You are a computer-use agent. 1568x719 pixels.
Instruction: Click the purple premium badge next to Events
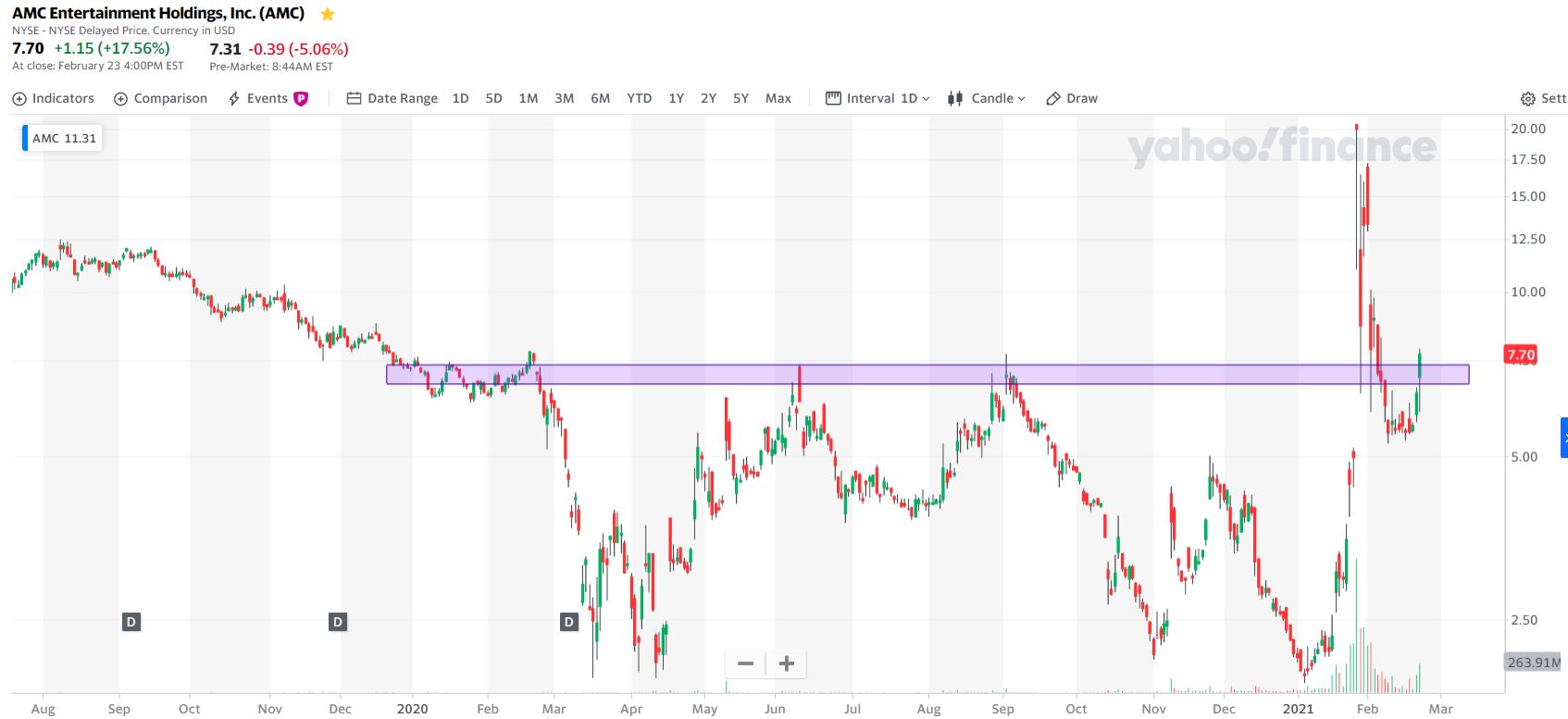(x=301, y=98)
